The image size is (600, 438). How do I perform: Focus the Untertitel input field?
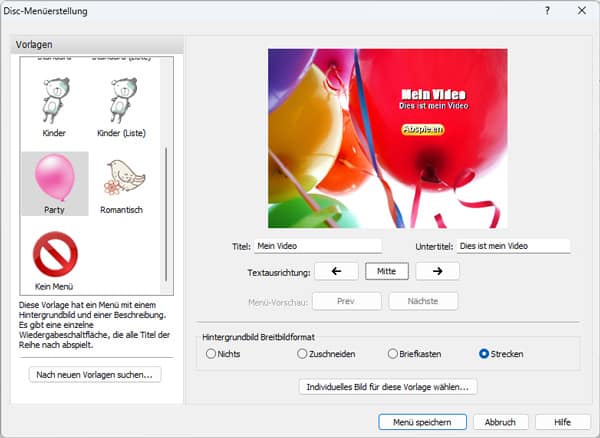tap(514, 246)
